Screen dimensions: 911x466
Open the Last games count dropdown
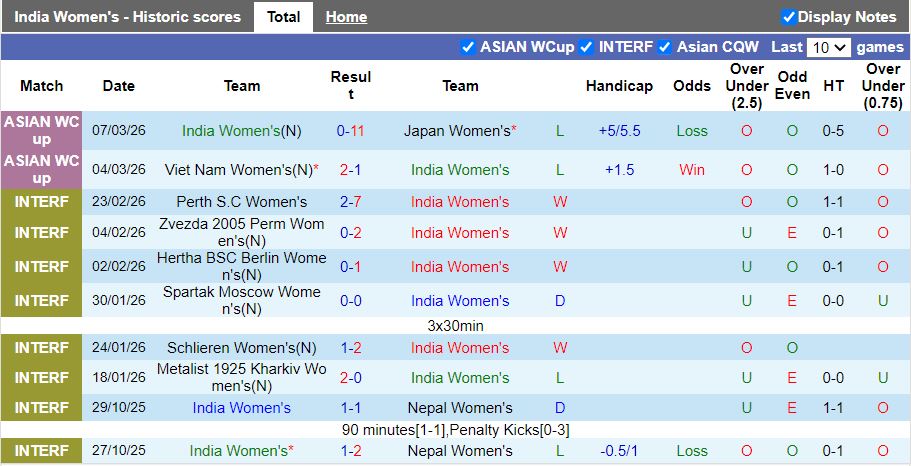829,47
